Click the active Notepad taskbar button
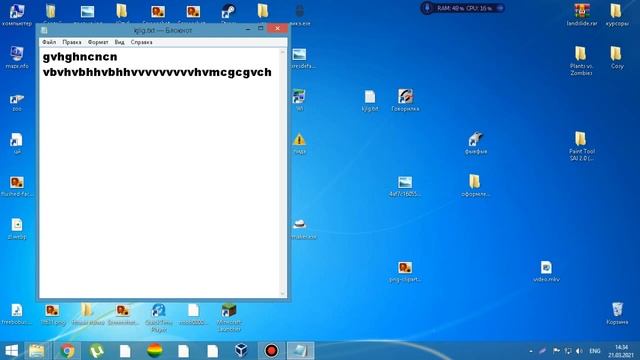The width and height of the screenshot is (640, 360). (x=300, y=351)
